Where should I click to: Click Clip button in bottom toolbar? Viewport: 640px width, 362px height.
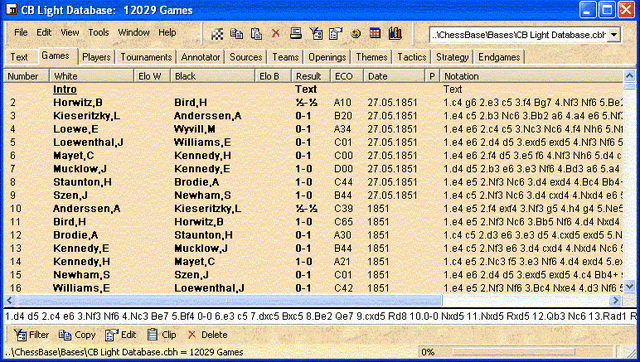click(162, 335)
